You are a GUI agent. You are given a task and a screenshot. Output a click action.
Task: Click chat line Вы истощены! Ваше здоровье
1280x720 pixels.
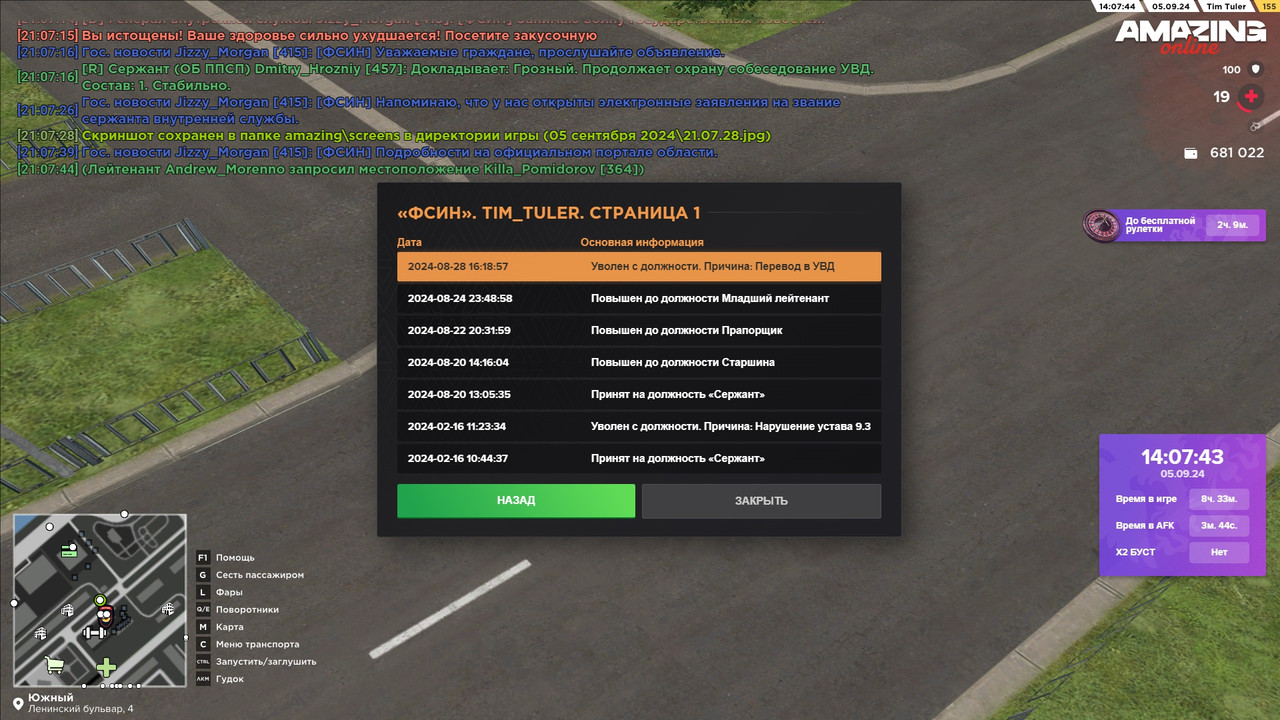307,35
